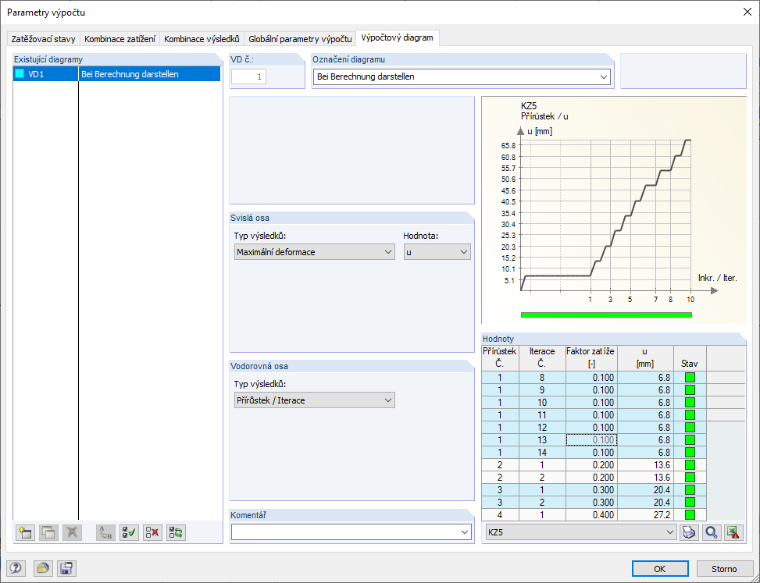
Task: Print the values table with printer icon
Action: pyautogui.click(x=689, y=532)
